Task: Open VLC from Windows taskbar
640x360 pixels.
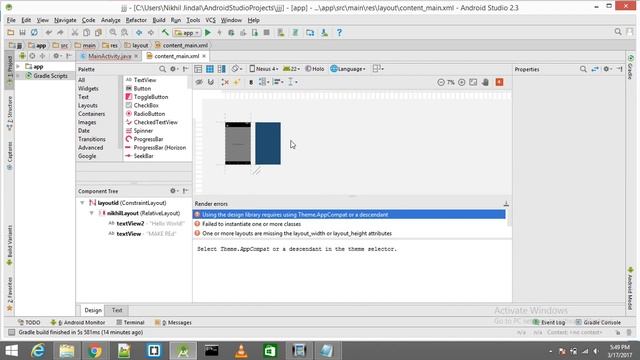Action: point(241,351)
